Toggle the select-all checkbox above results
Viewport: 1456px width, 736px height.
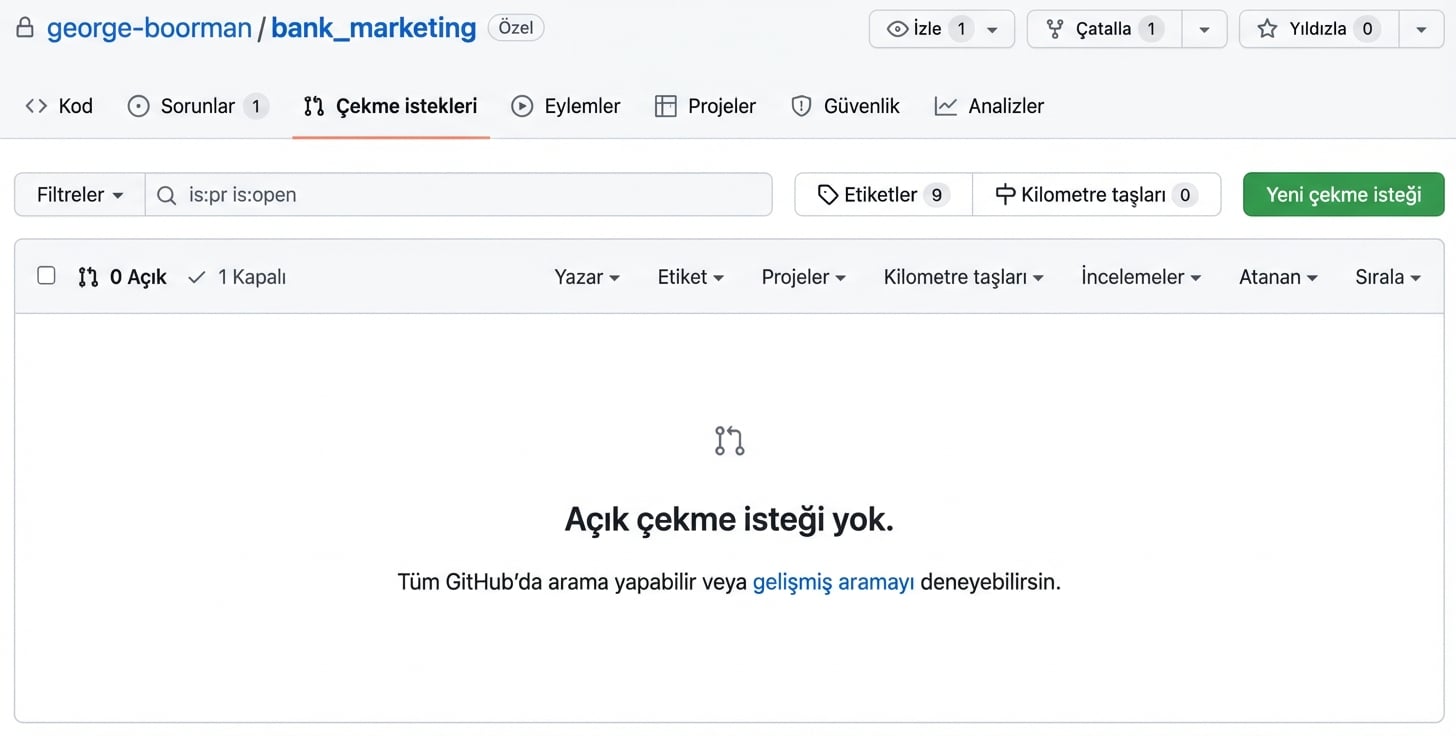tap(46, 275)
